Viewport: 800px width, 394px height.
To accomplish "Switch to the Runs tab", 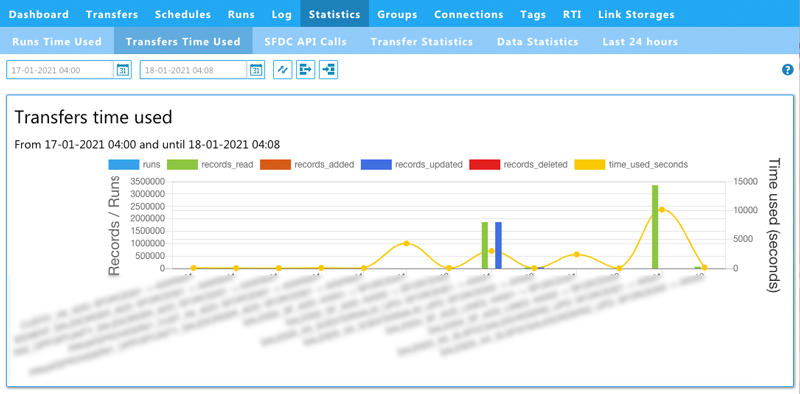I will click(x=241, y=14).
